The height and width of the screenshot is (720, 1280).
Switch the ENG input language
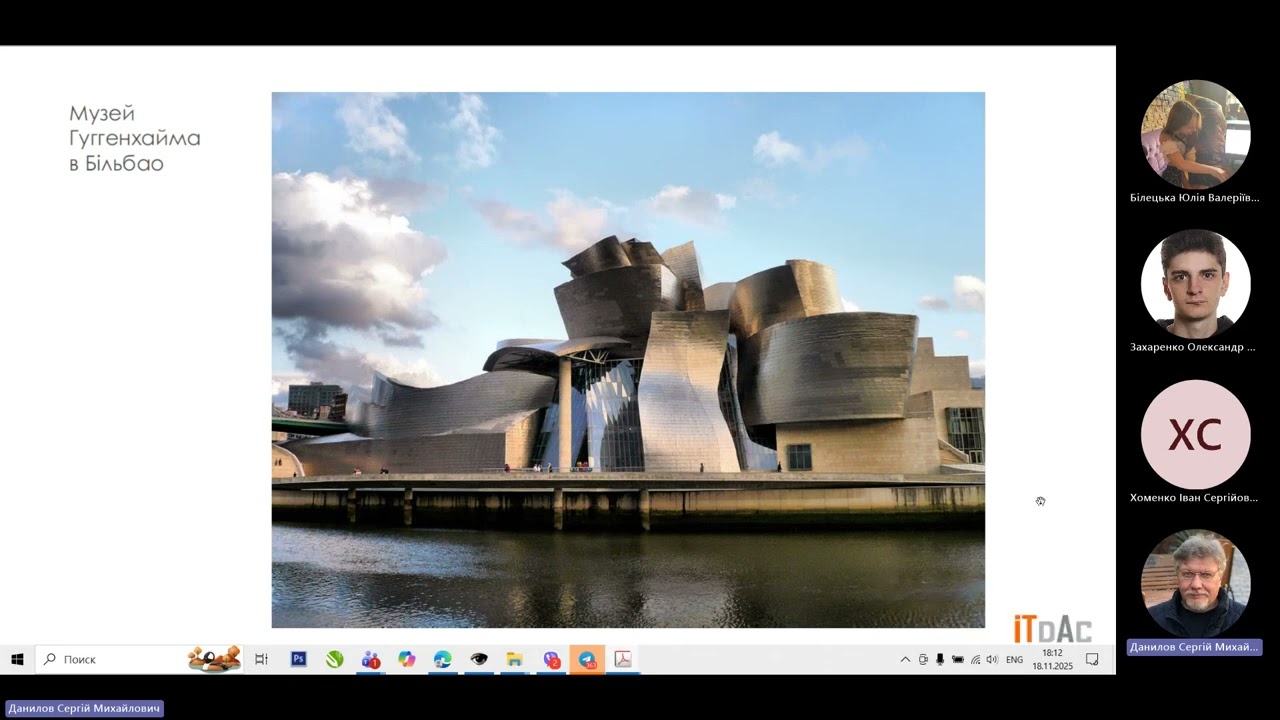pos(1014,659)
